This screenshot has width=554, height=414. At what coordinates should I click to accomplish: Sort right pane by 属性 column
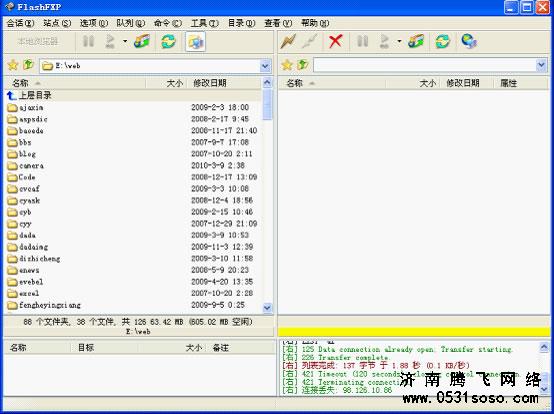tap(521, 83)
